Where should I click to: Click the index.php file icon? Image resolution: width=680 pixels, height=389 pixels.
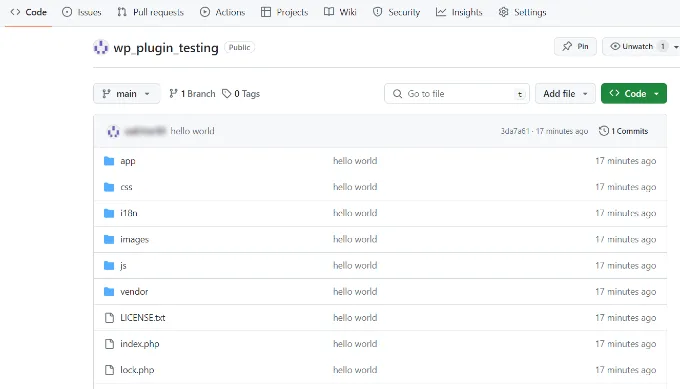click(109, 344)
